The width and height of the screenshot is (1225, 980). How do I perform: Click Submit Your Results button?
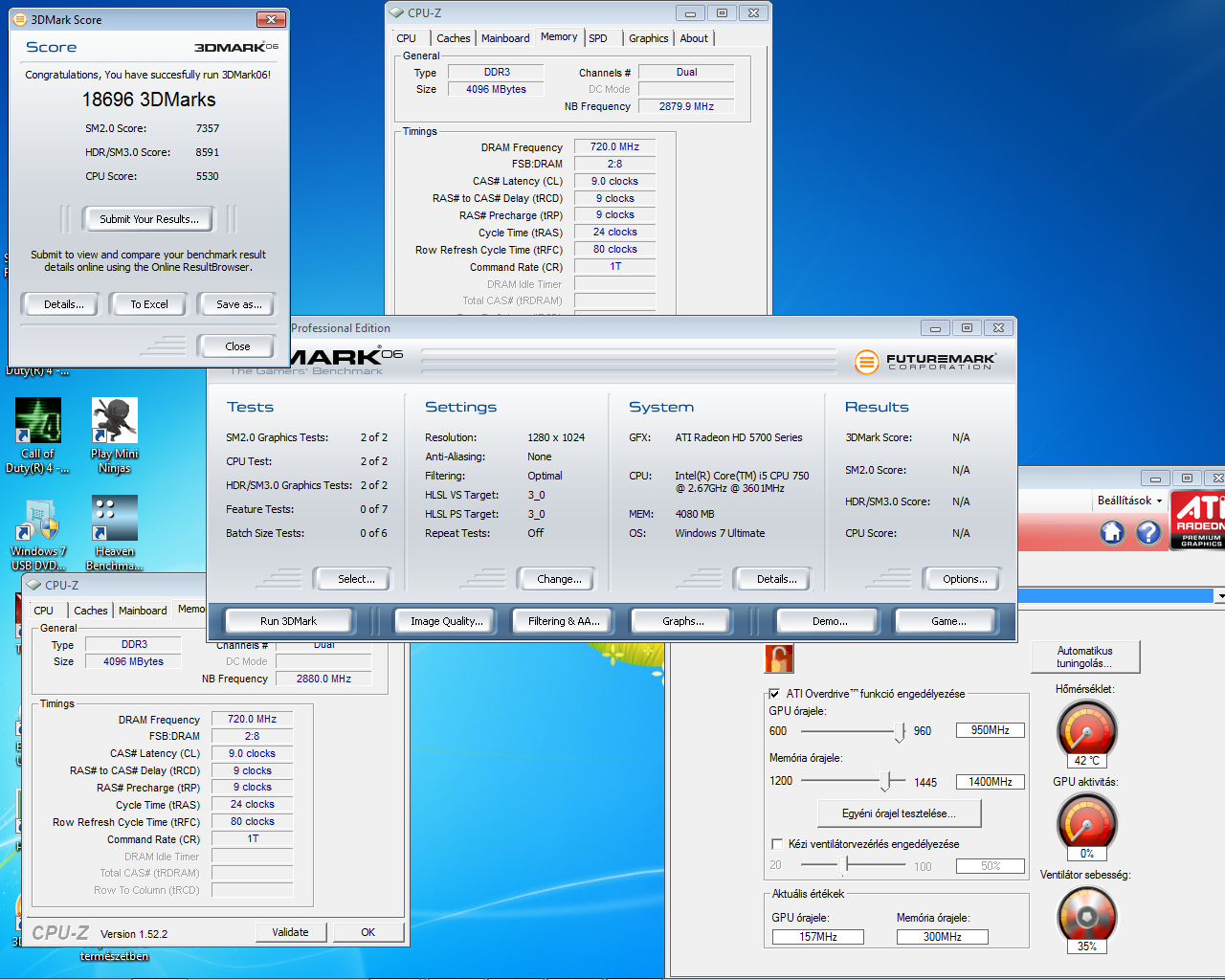[149, 219]
